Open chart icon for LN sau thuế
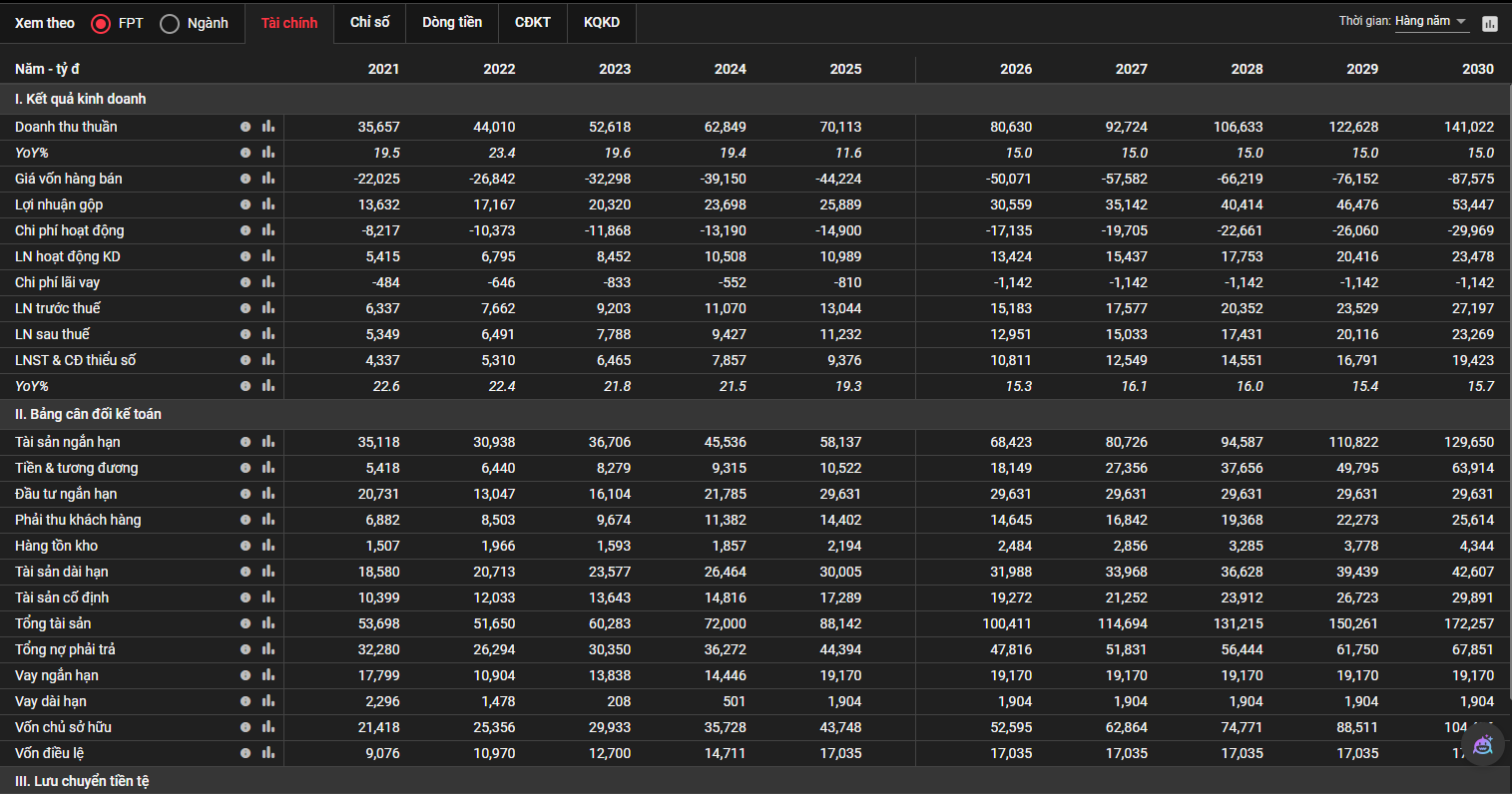 (267, 334)
